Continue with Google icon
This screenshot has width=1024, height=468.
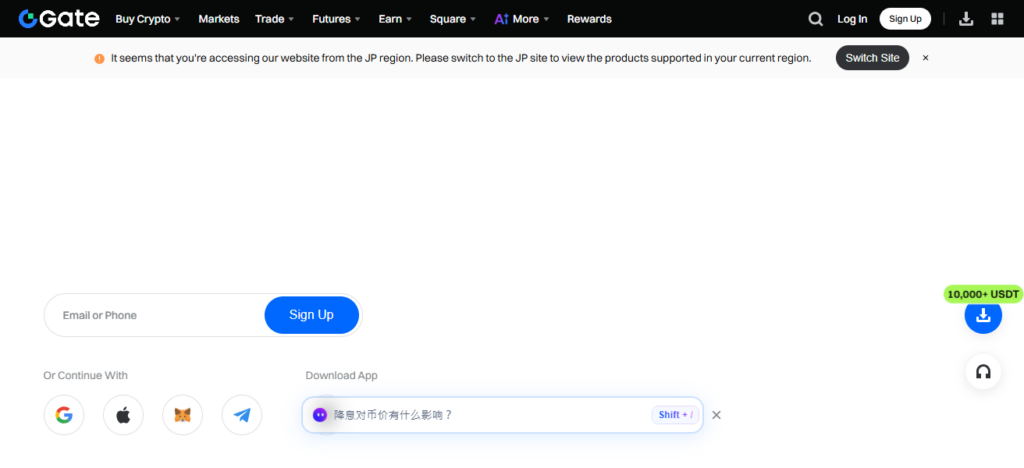tap(64, 415)
